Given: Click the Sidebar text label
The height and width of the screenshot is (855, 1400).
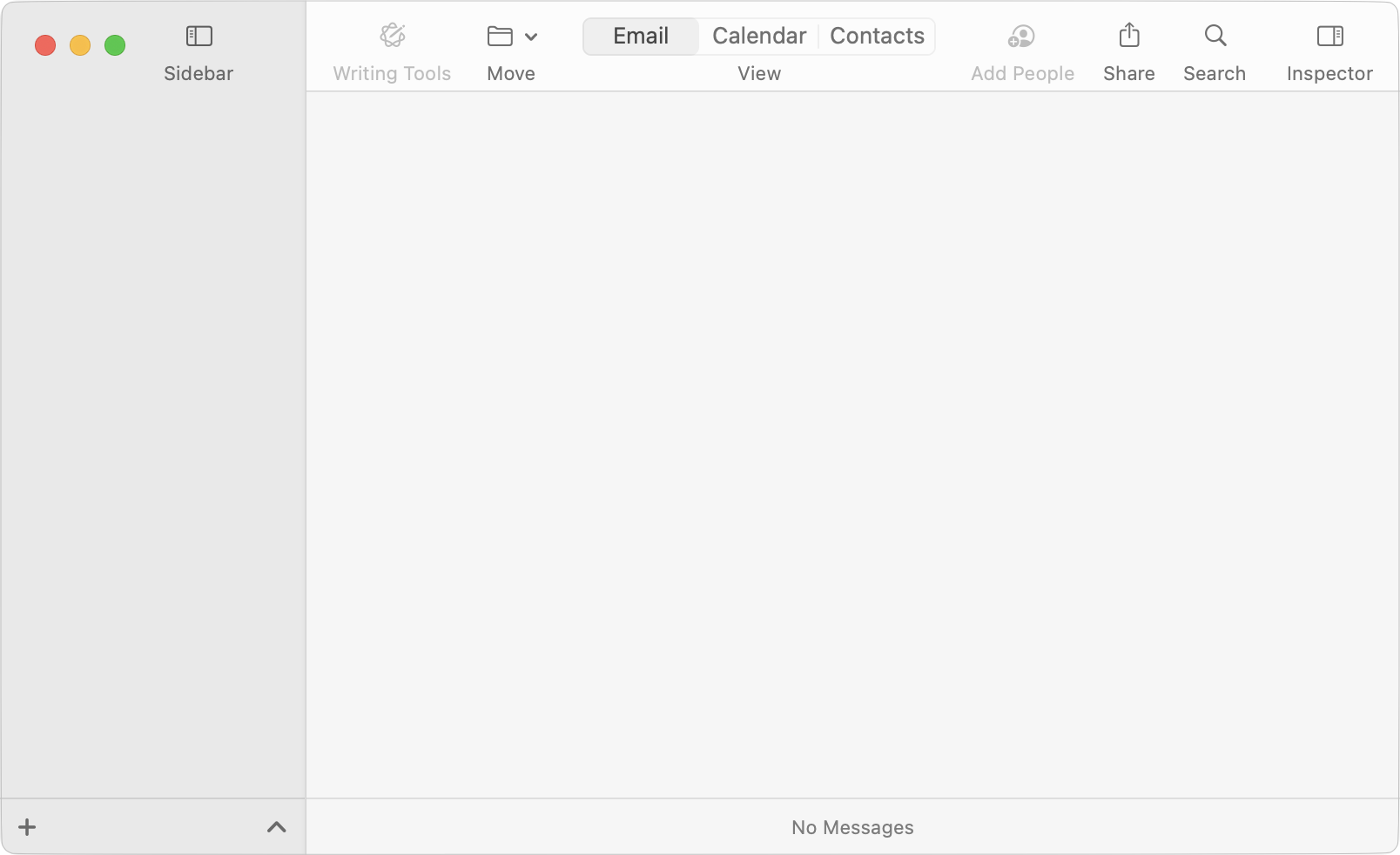Looking at the screenshot, I should [199, 73].
